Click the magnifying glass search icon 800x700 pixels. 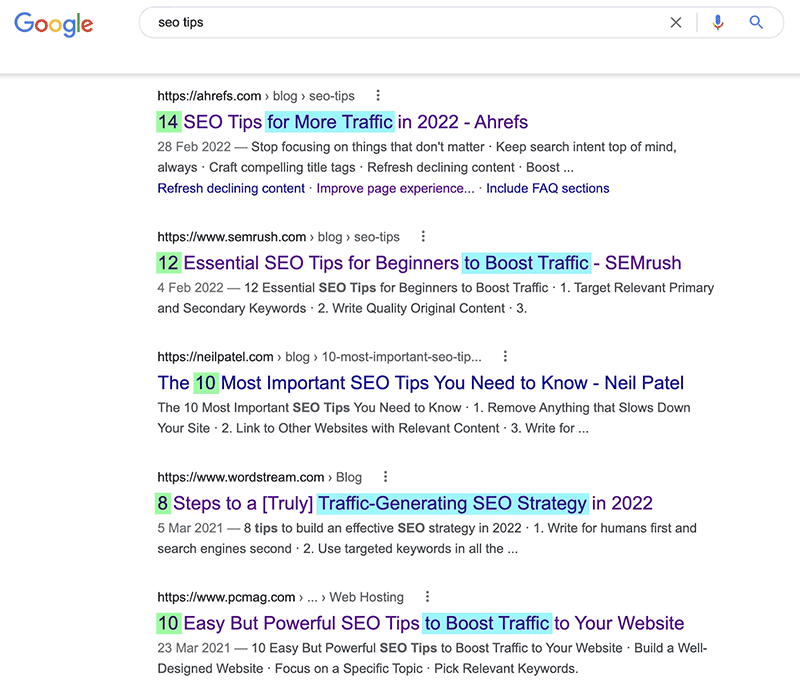point(756,22)
